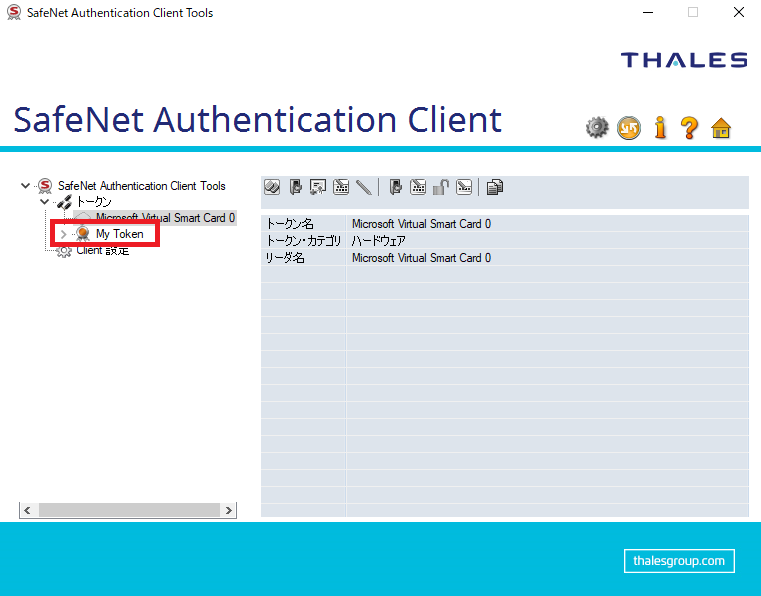Click the Import Certificate toolbar icon

(x=319, y=187)
